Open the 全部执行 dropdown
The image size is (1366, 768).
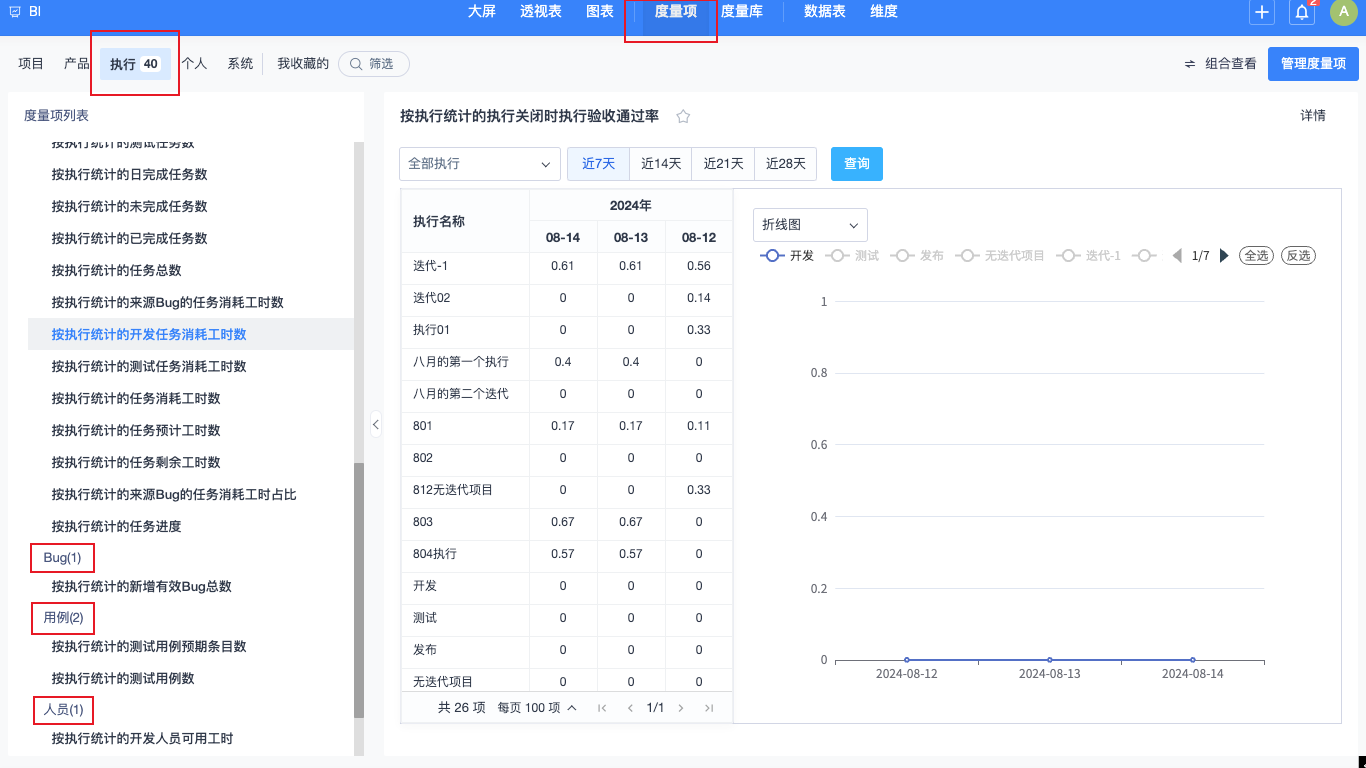coord(480,164)
